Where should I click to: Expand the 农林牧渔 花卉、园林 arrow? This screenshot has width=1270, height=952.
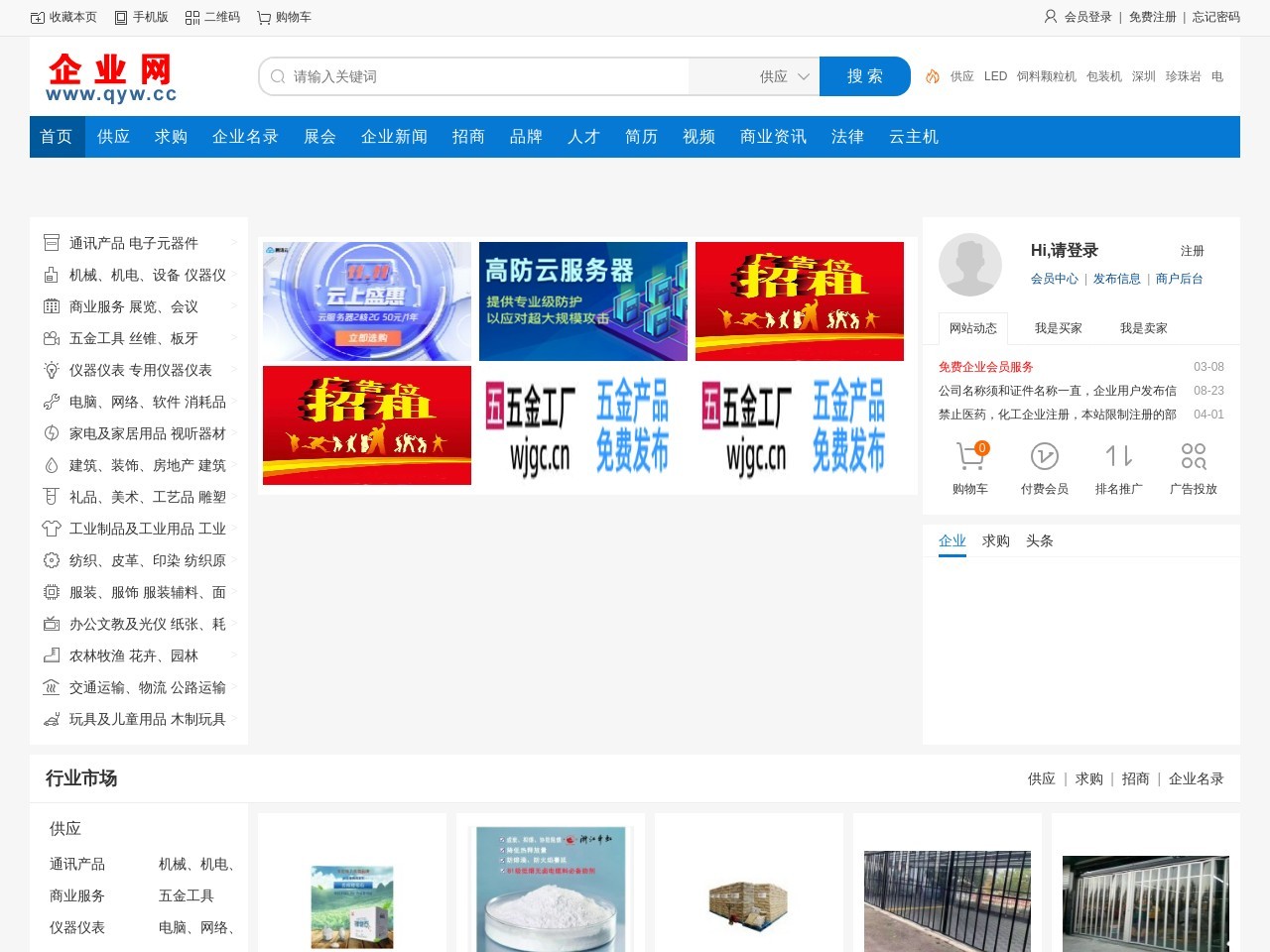point(234,654)
